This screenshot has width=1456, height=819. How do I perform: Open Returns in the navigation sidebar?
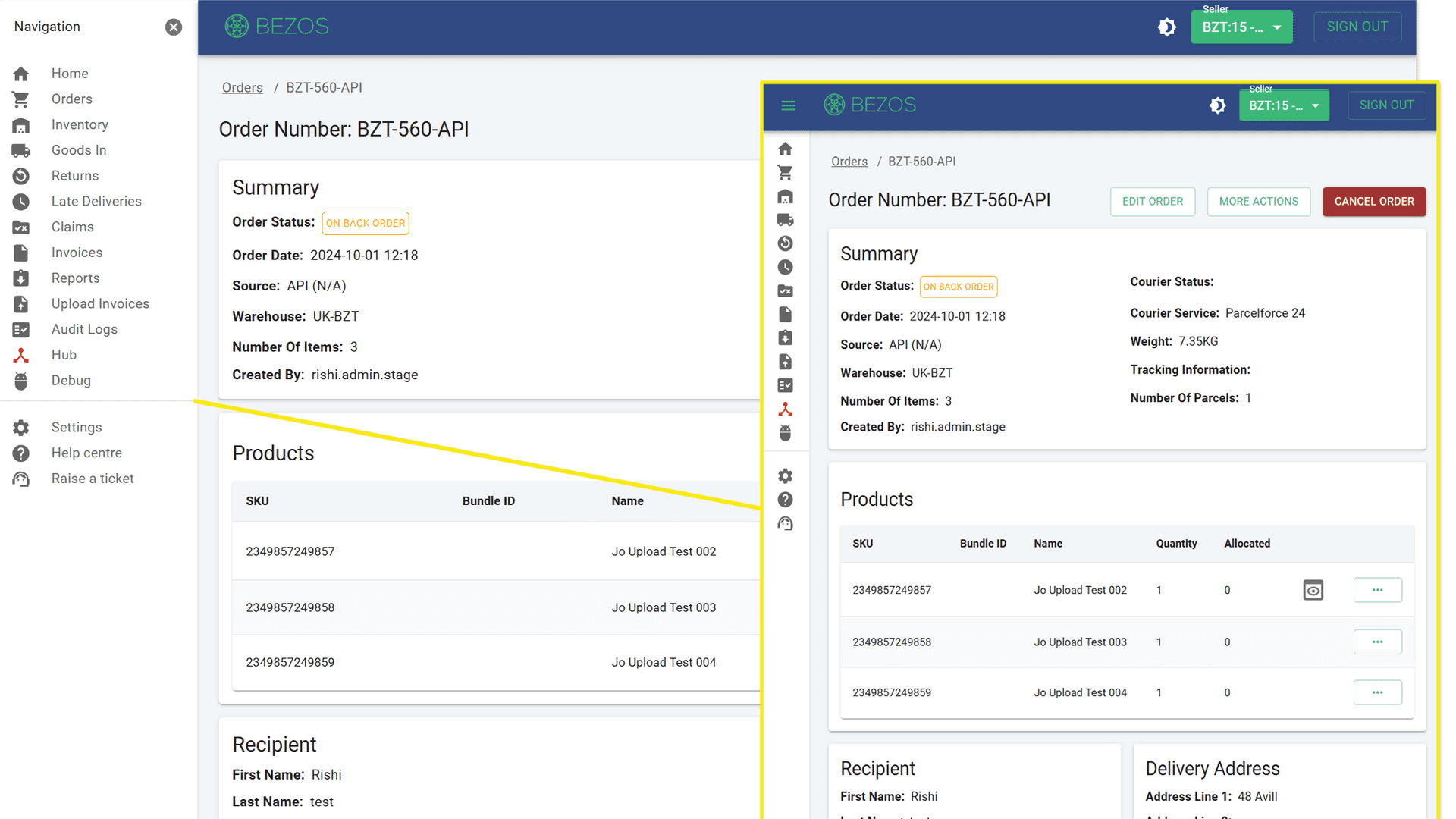tap(75, 176)
